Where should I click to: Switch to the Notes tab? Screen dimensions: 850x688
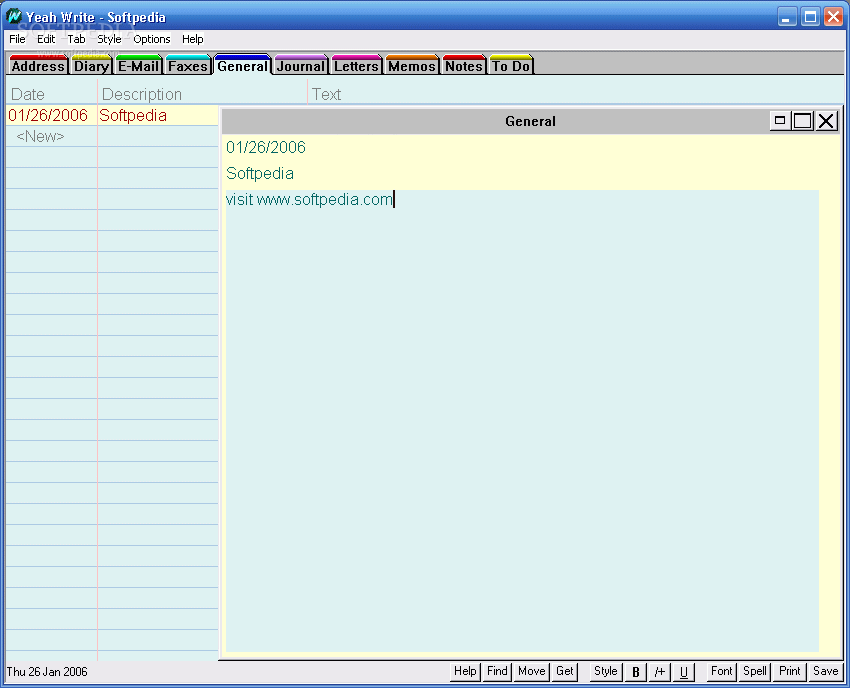coord(464,65)
